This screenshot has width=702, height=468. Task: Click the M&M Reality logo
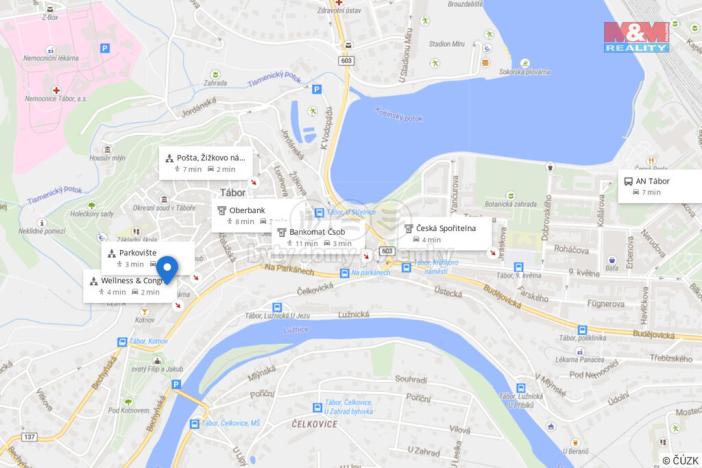pyautogui.click(x=636, y=37)
